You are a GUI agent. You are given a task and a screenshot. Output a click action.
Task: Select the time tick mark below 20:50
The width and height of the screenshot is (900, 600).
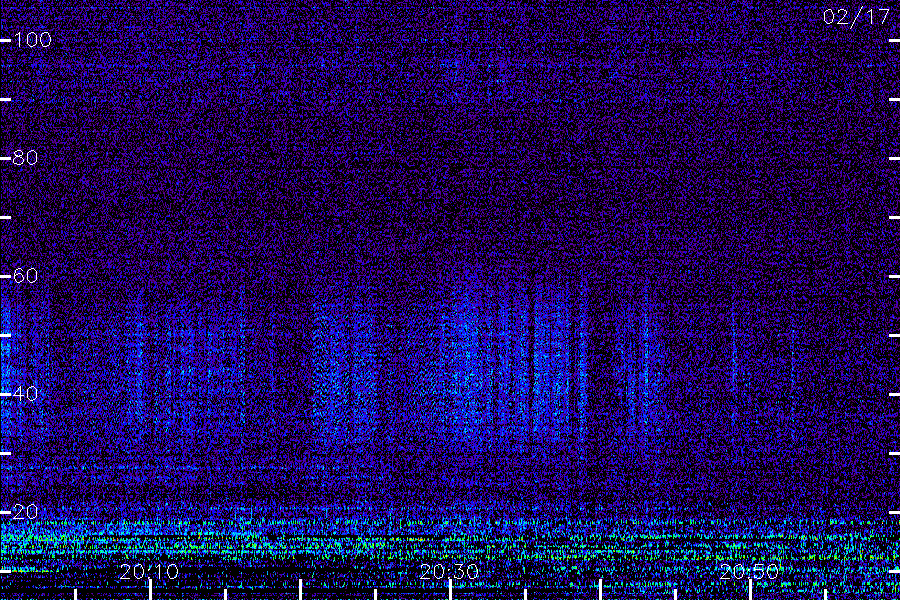click(x=750, y=590)
